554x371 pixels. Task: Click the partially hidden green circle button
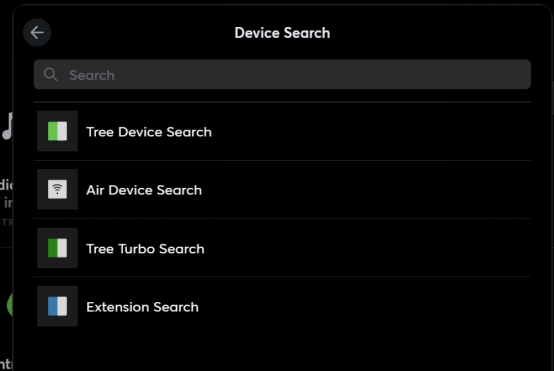tap(10, 304)
